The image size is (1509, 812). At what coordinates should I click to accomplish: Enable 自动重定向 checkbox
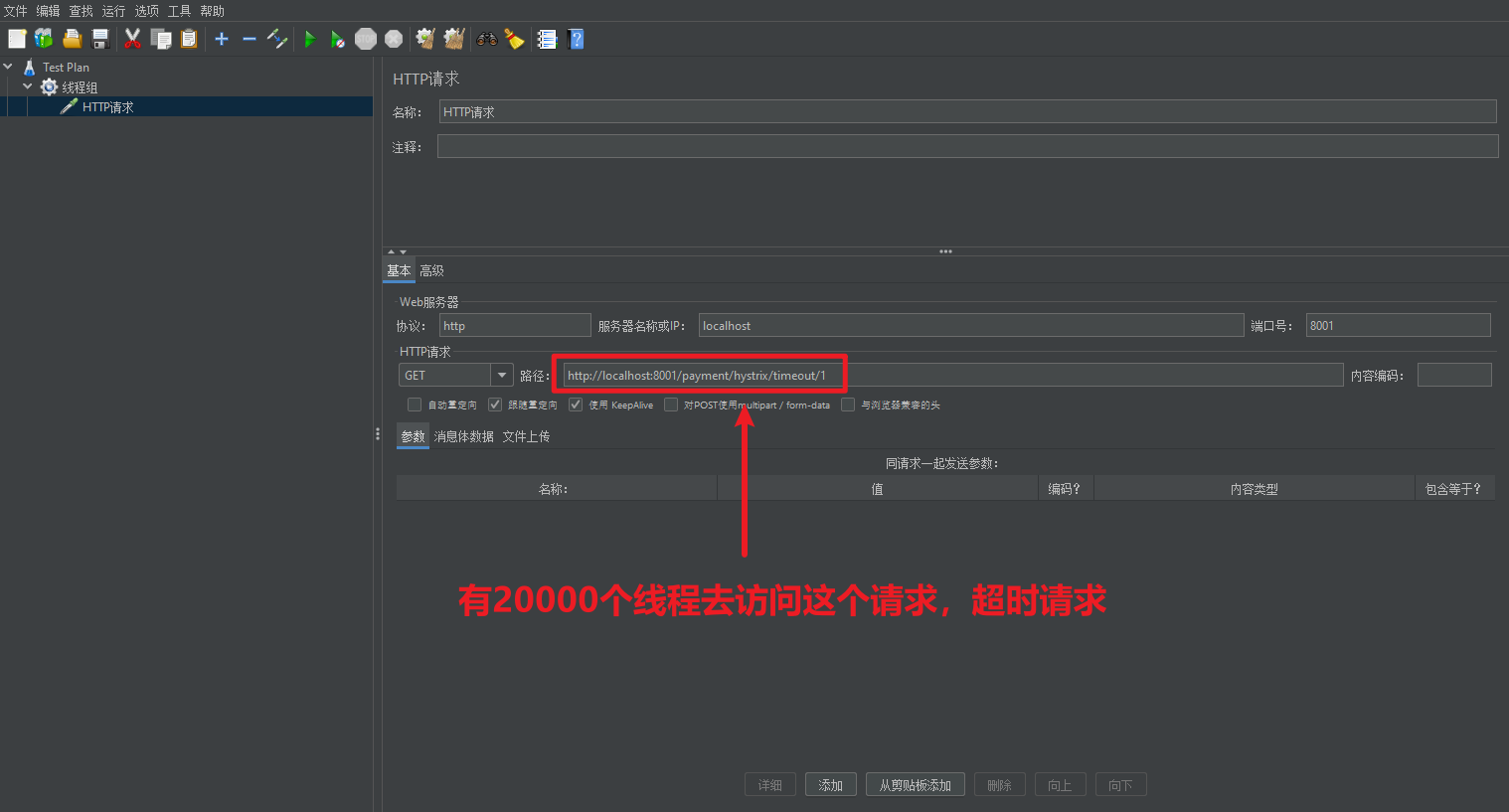[415, 405]
